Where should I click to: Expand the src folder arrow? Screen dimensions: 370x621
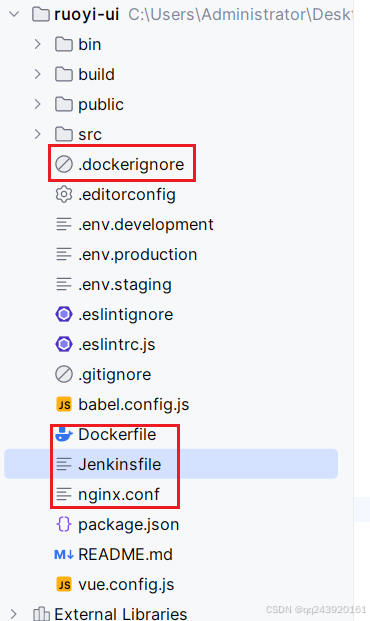point(38,134)
